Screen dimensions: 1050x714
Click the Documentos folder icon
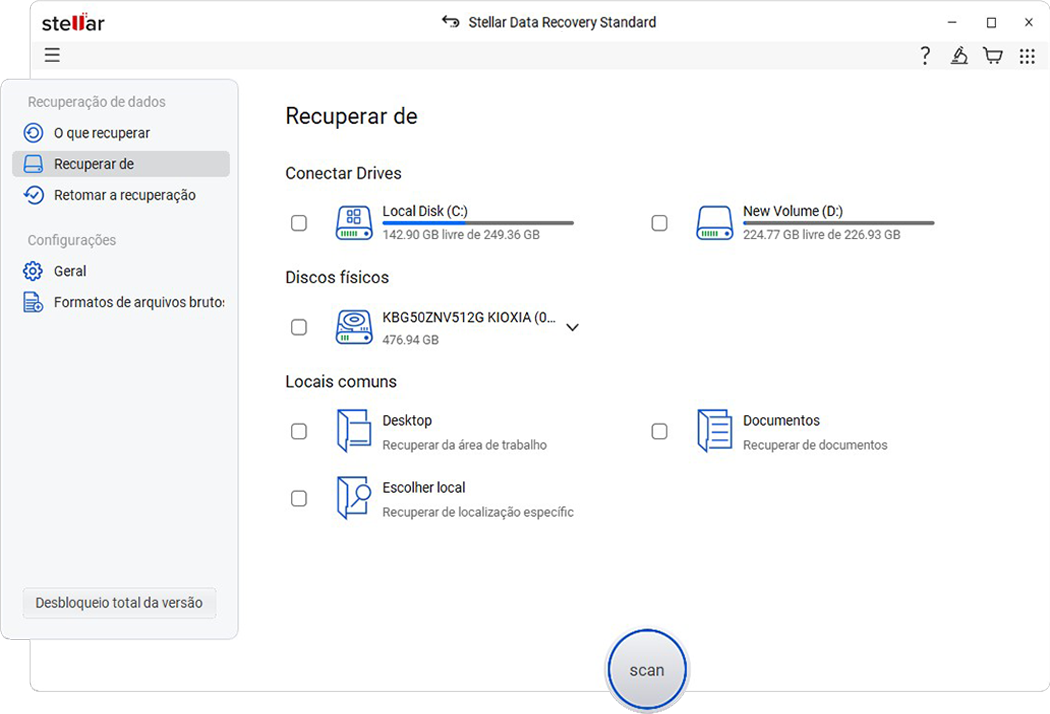click(715, 431)
